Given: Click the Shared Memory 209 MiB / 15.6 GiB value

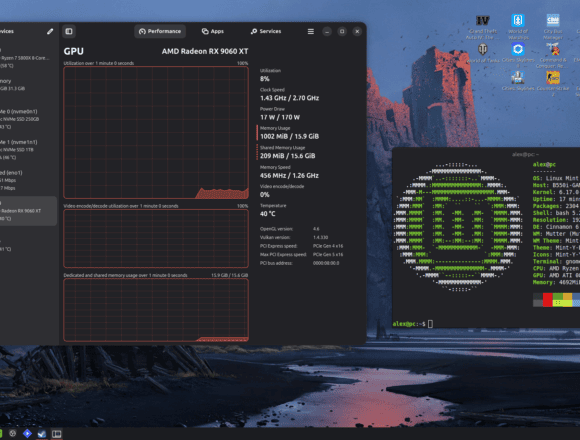Looking at the screenshot, I should point(287,156).
